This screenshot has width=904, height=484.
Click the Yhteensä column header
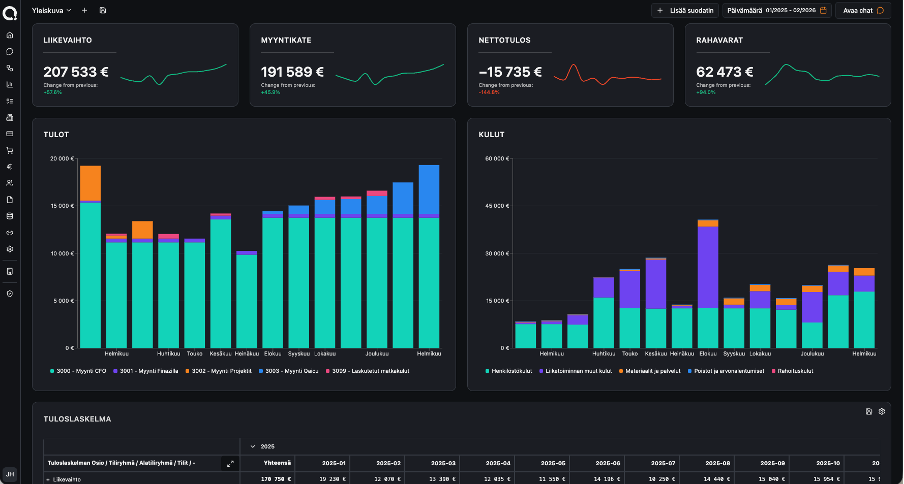pyautogui.click(x=276, y=463)
